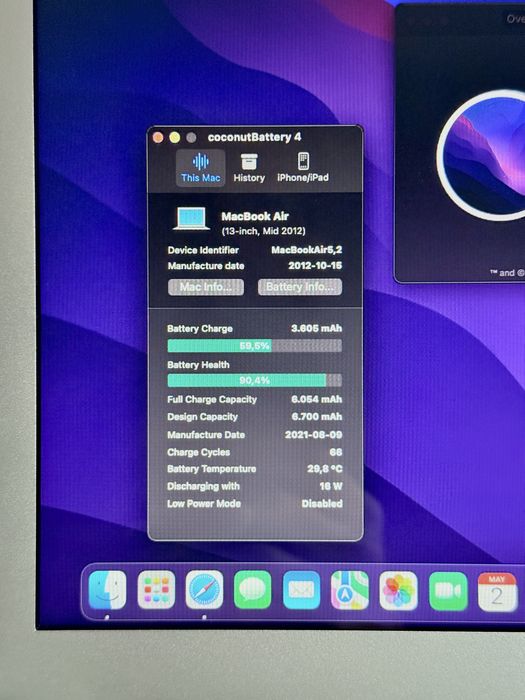Click the 6.054 mAh full charge capacity
The image size is (525, 700).
(317, 399)
